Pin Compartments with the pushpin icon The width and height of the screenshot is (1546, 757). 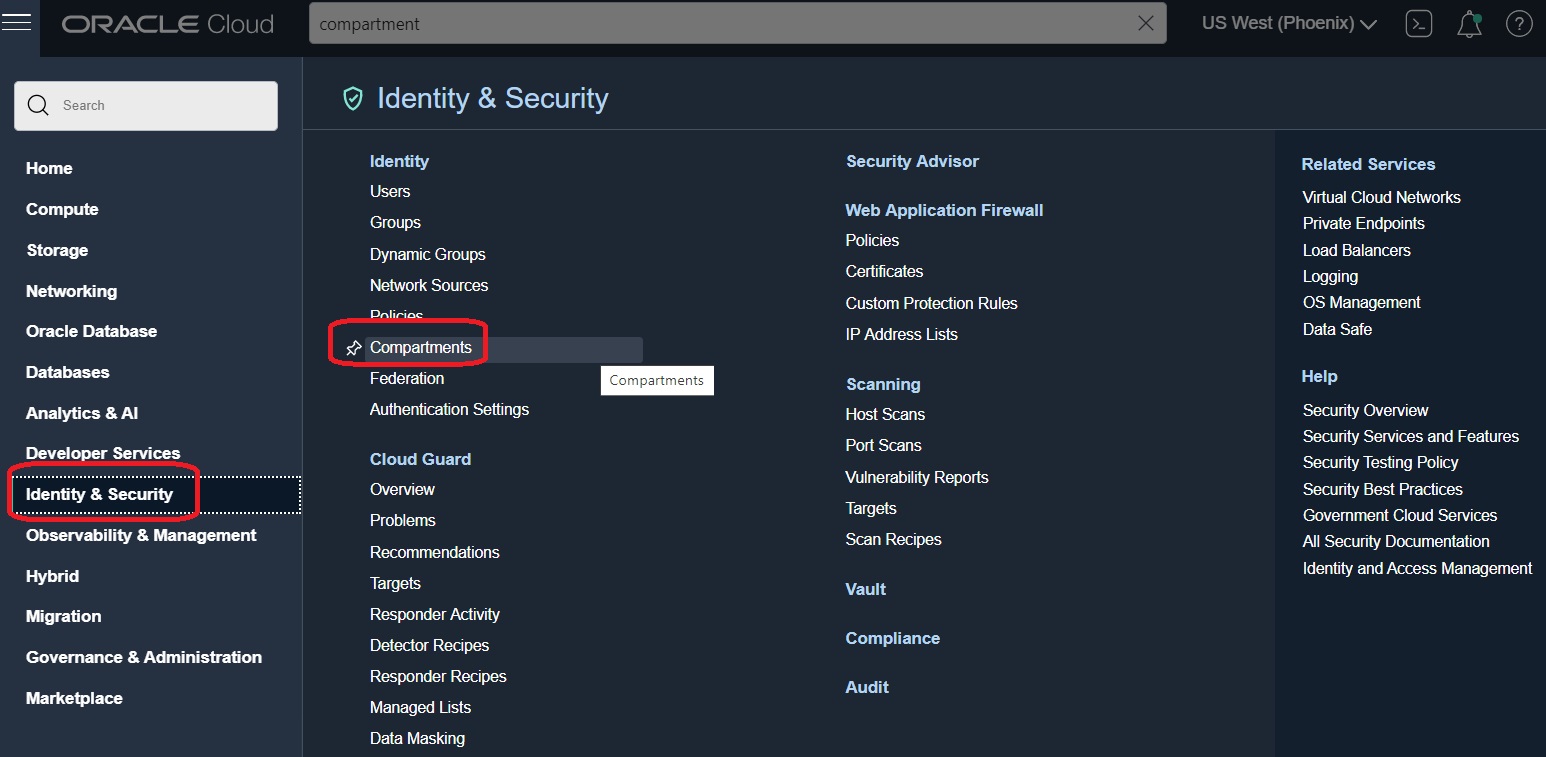[352, 348]
